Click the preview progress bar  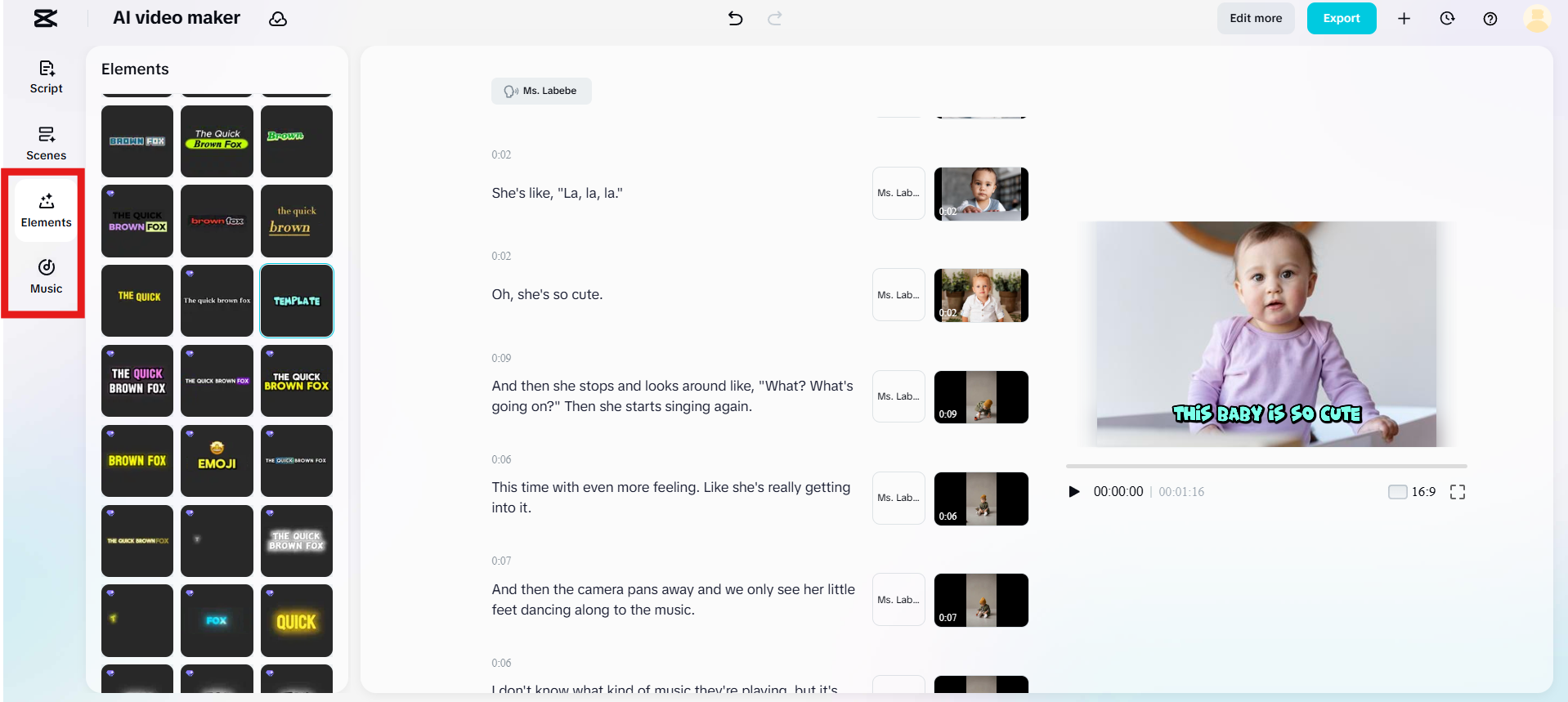(1266, 466)
